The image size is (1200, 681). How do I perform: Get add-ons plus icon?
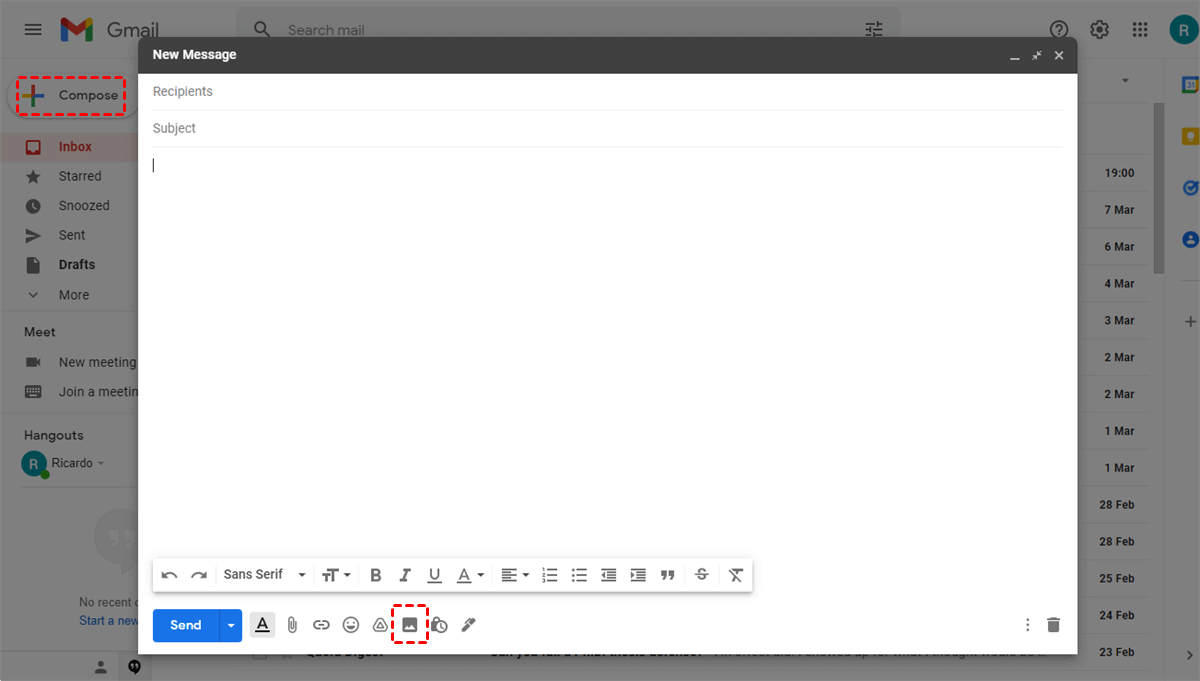[1190, 322]
